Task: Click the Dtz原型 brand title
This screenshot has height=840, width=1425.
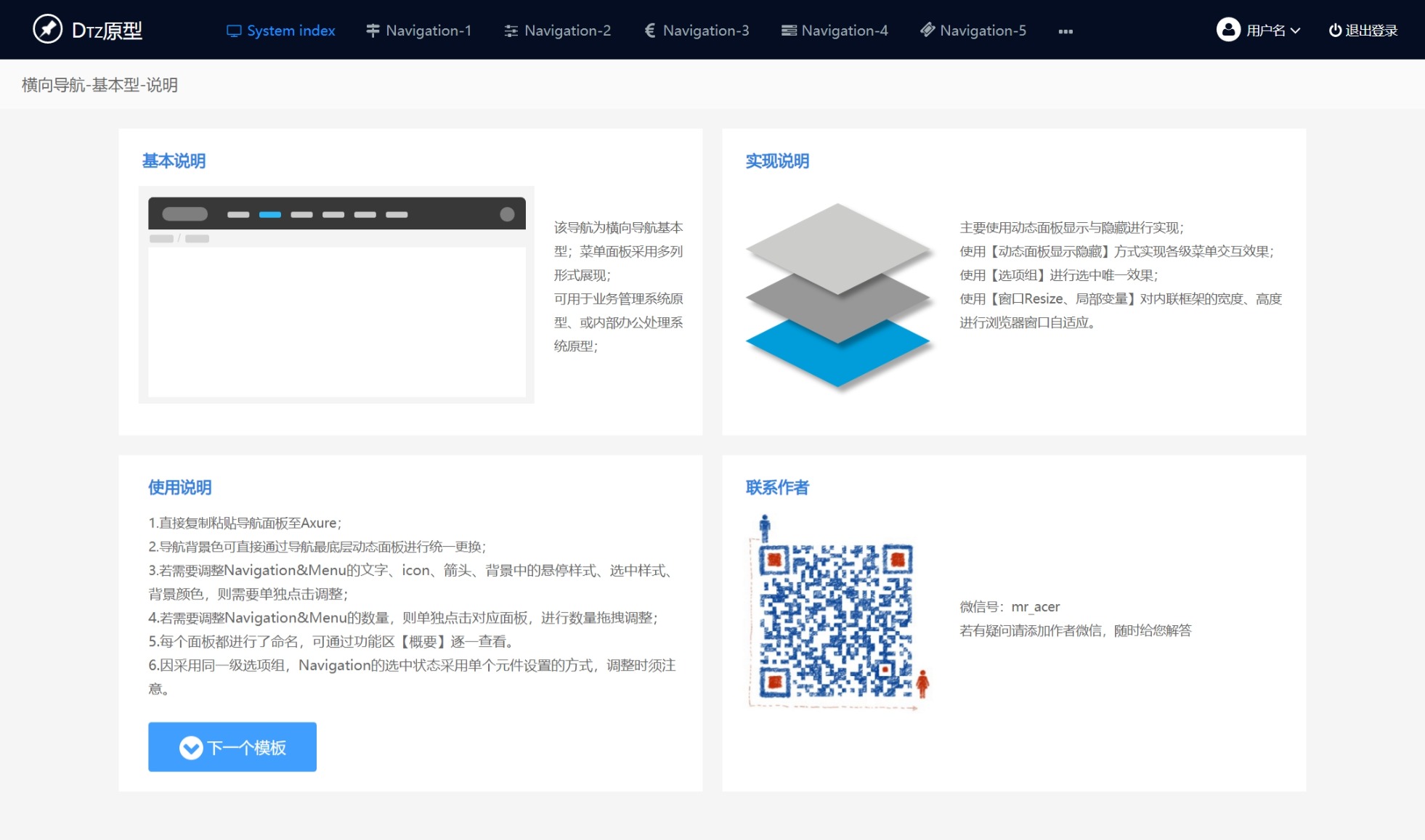Action: (107, 30)
